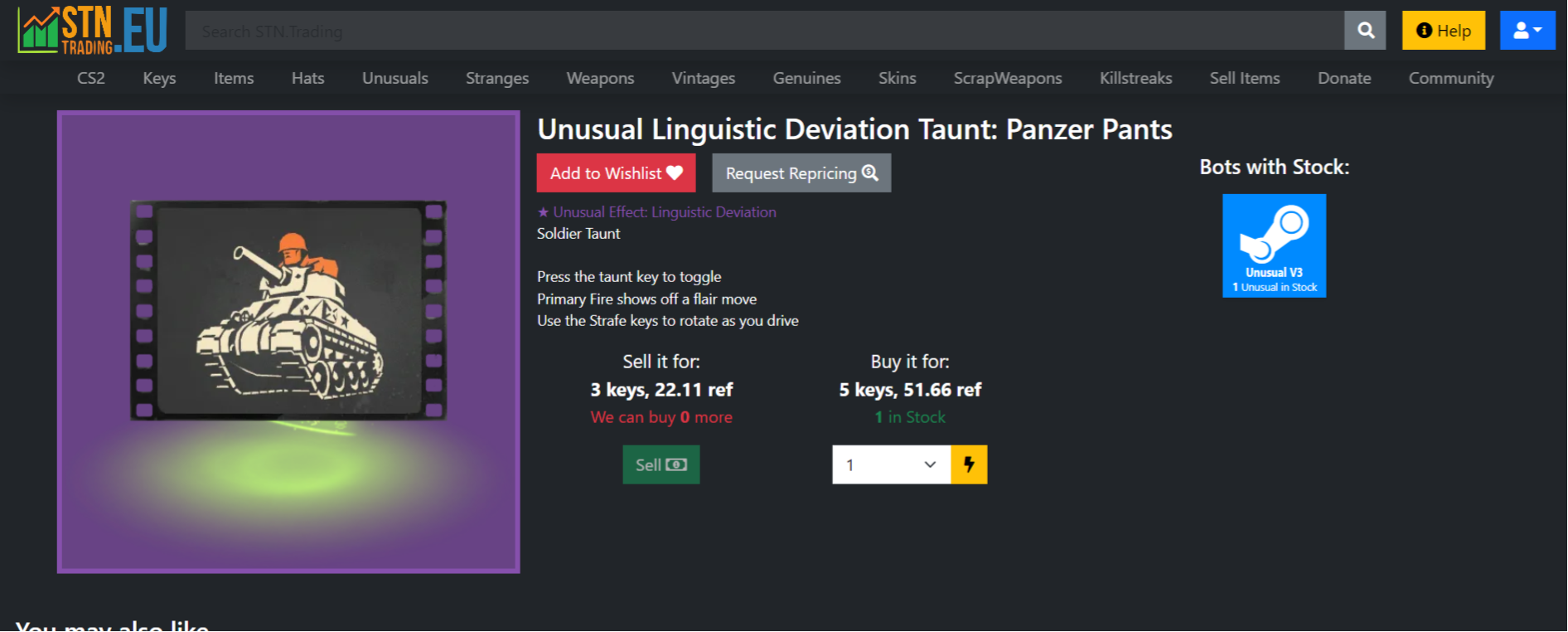Click the '1 in Stock' label
The height and width of the screenshot is (632, 1568).
[910, 417]
